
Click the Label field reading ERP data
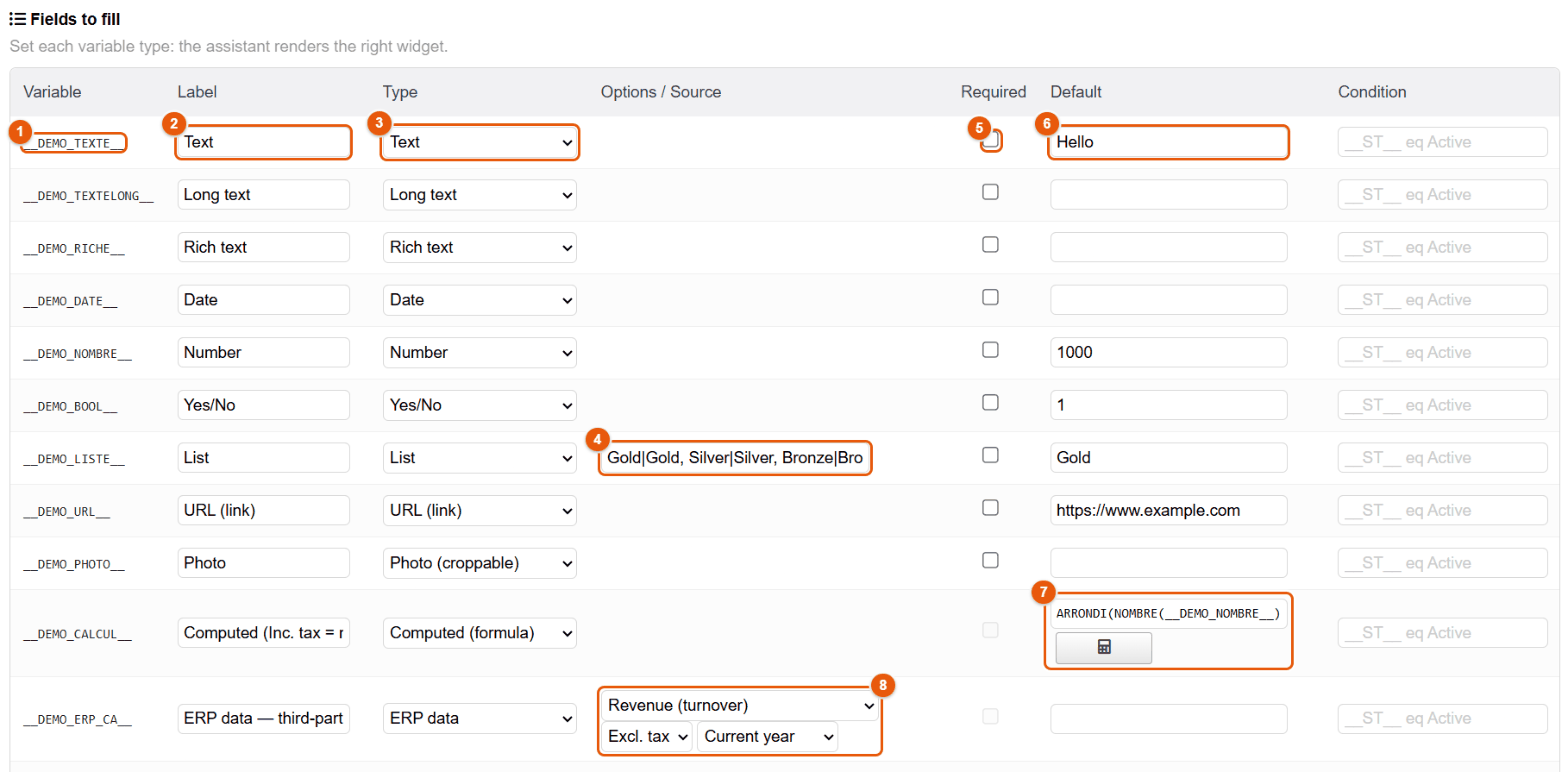pyautogui.click(x=264, y=718)
